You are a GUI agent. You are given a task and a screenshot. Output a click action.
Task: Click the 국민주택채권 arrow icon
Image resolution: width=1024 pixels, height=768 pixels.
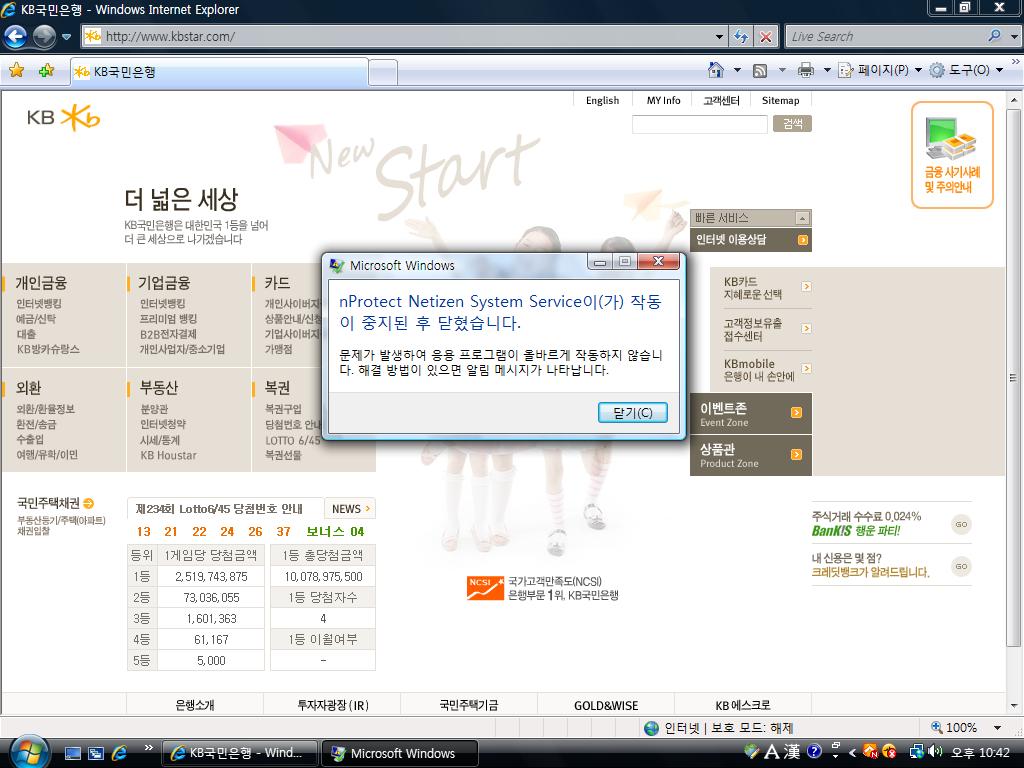[x=88, y=503]
